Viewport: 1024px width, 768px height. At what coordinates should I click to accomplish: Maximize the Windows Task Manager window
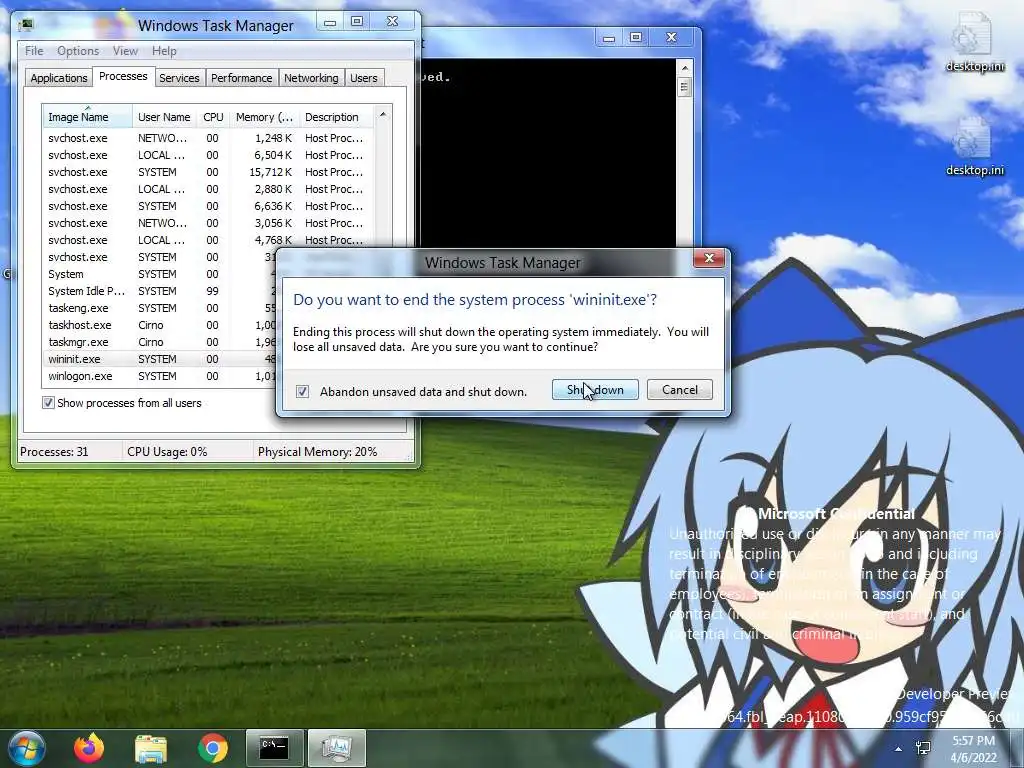(357, 22)
